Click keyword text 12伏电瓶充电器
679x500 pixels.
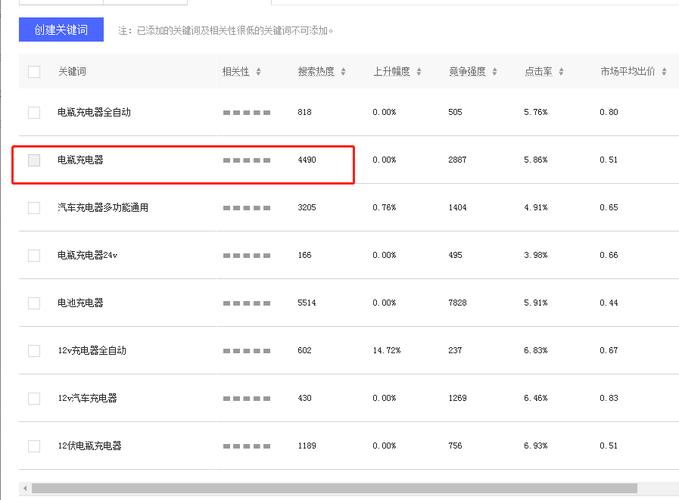click(x=90, y=445)
